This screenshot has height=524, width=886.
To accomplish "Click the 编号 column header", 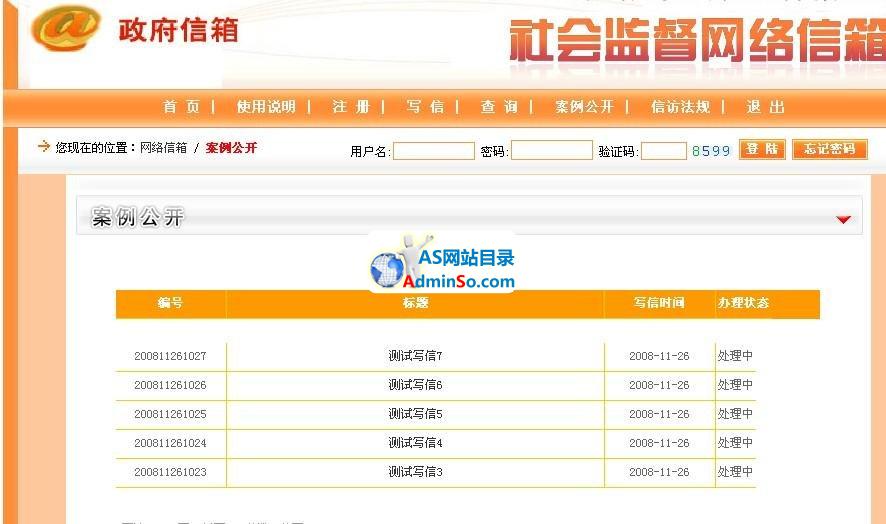I will [170, 303].
